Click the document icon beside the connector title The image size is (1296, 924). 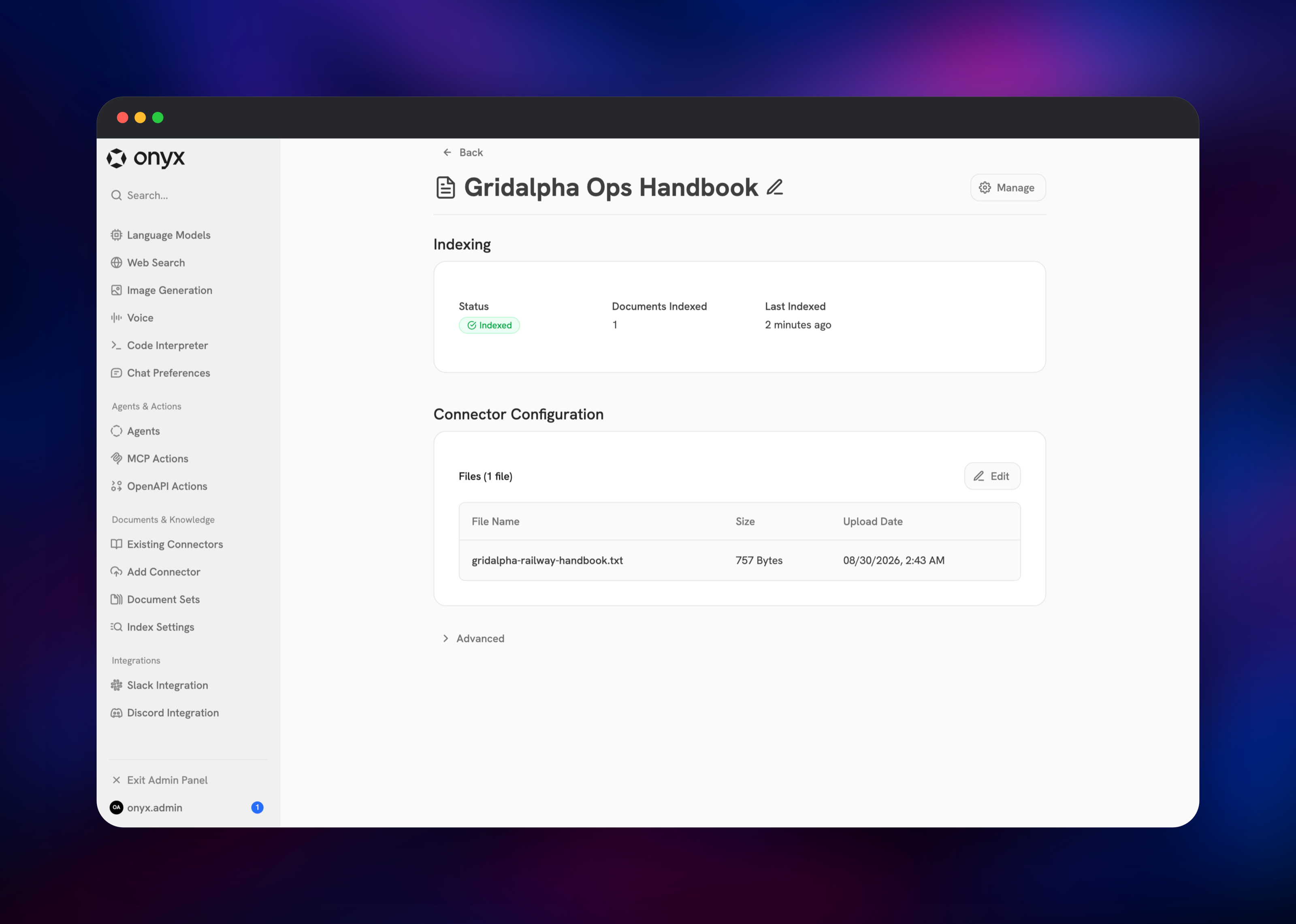click(446, 188)
